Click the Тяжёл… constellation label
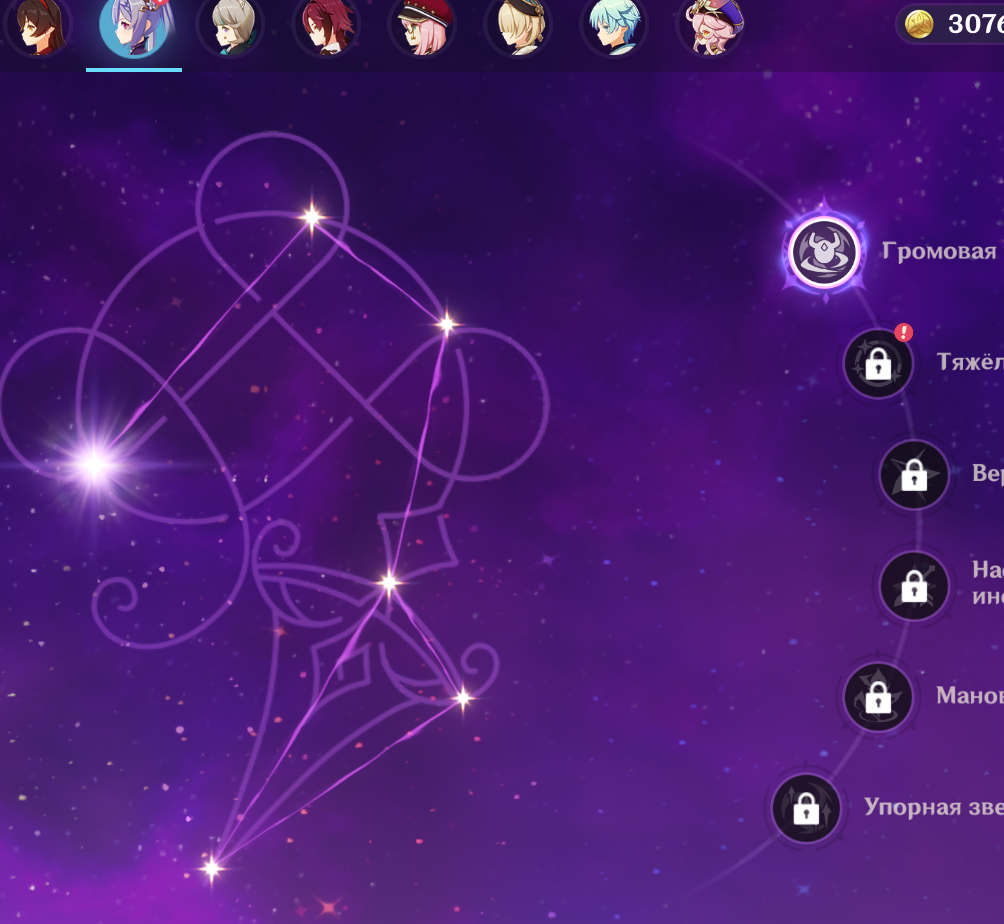The width and height of the screenshot is (1004, 924). tap(969, 362)
